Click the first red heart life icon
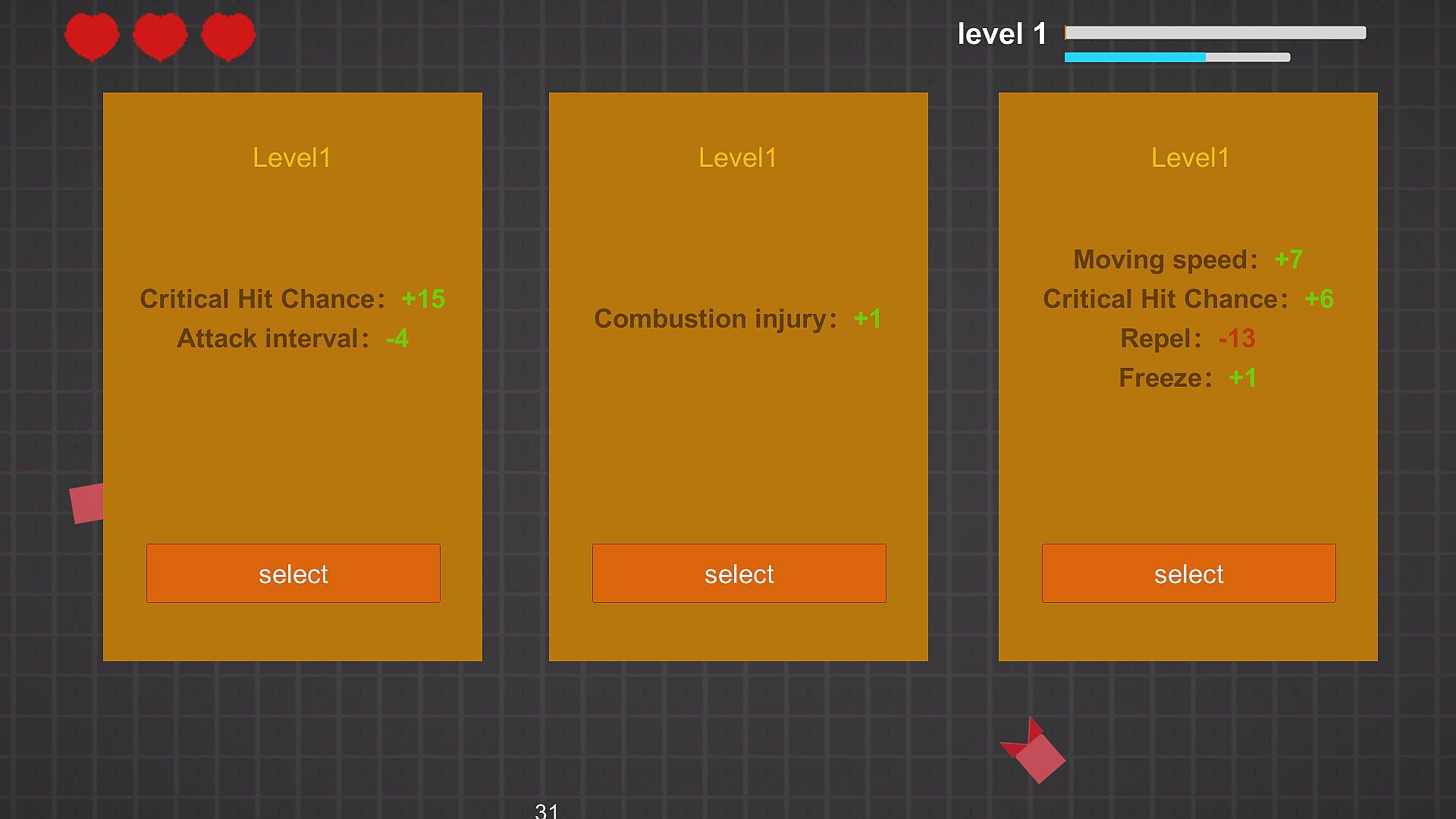The width and height of the screenshot is (1456, 819). tap(92, 36)
